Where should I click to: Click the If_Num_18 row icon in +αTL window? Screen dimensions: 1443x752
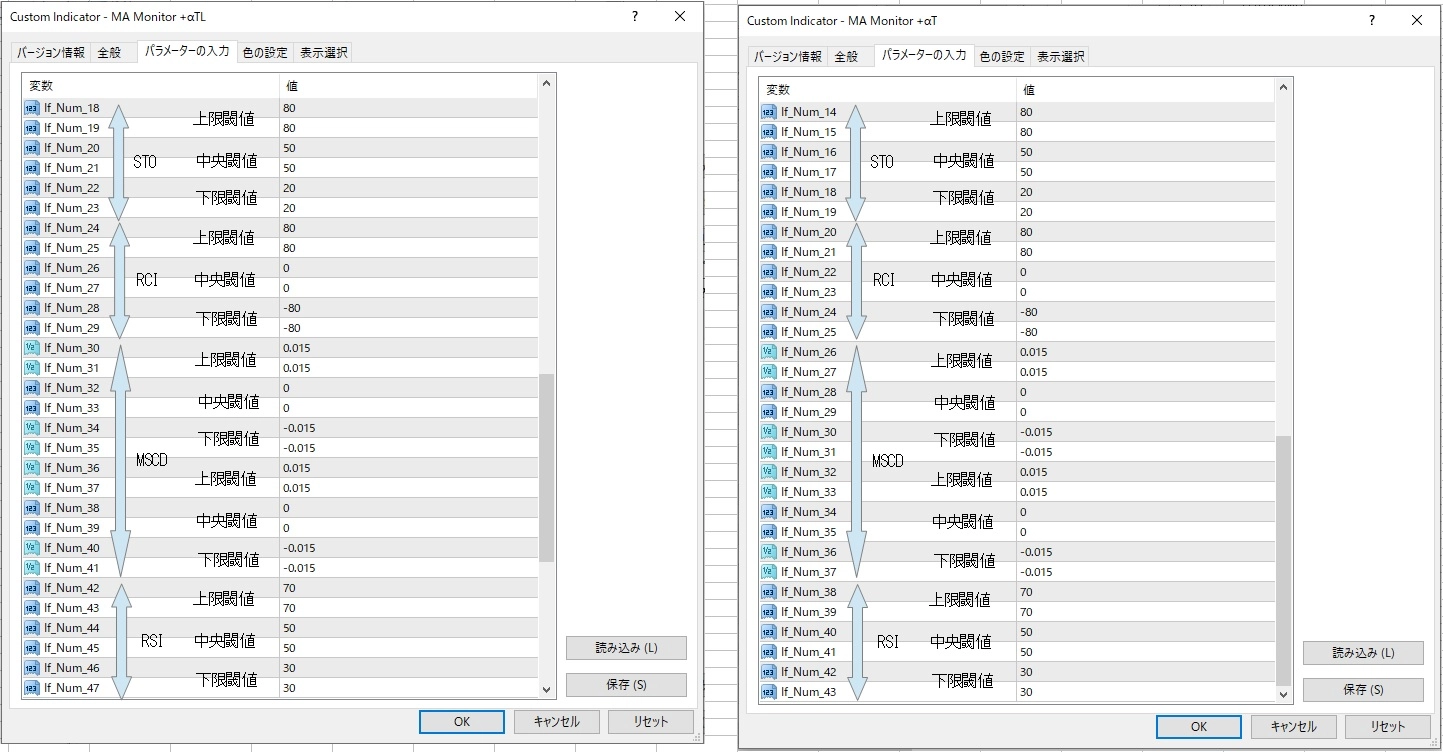pos(32,108)
